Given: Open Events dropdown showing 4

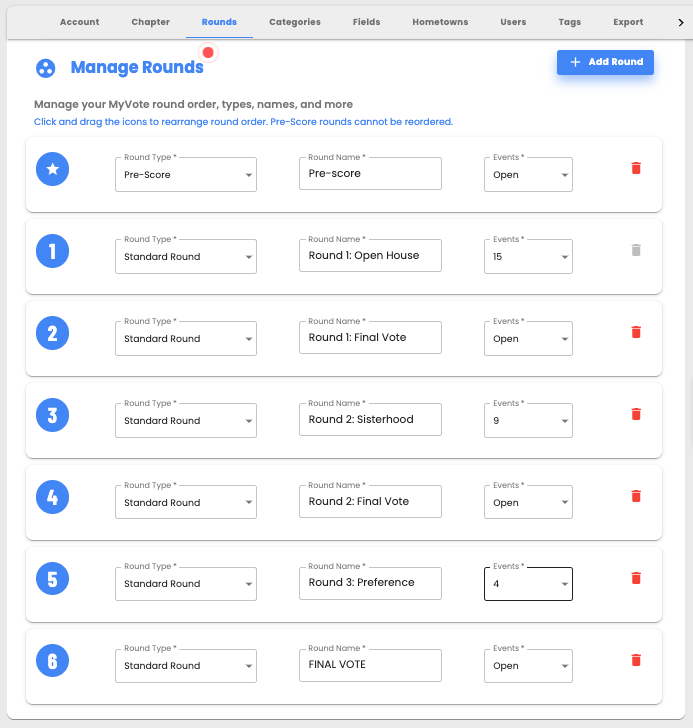Looking at the screenshot, I should [x=528, y=584].
